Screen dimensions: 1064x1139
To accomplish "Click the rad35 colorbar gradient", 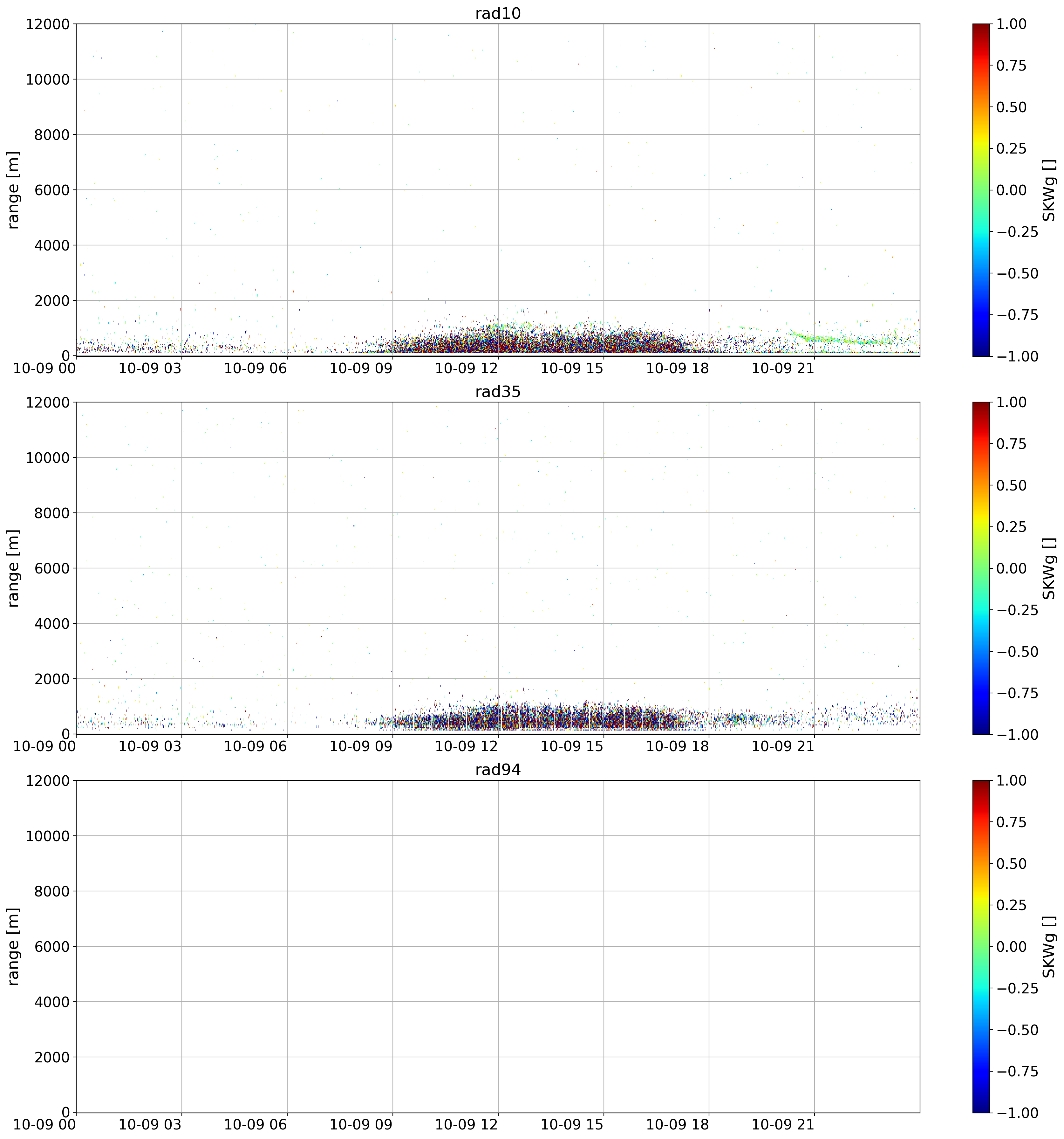I will coord(981,568).
